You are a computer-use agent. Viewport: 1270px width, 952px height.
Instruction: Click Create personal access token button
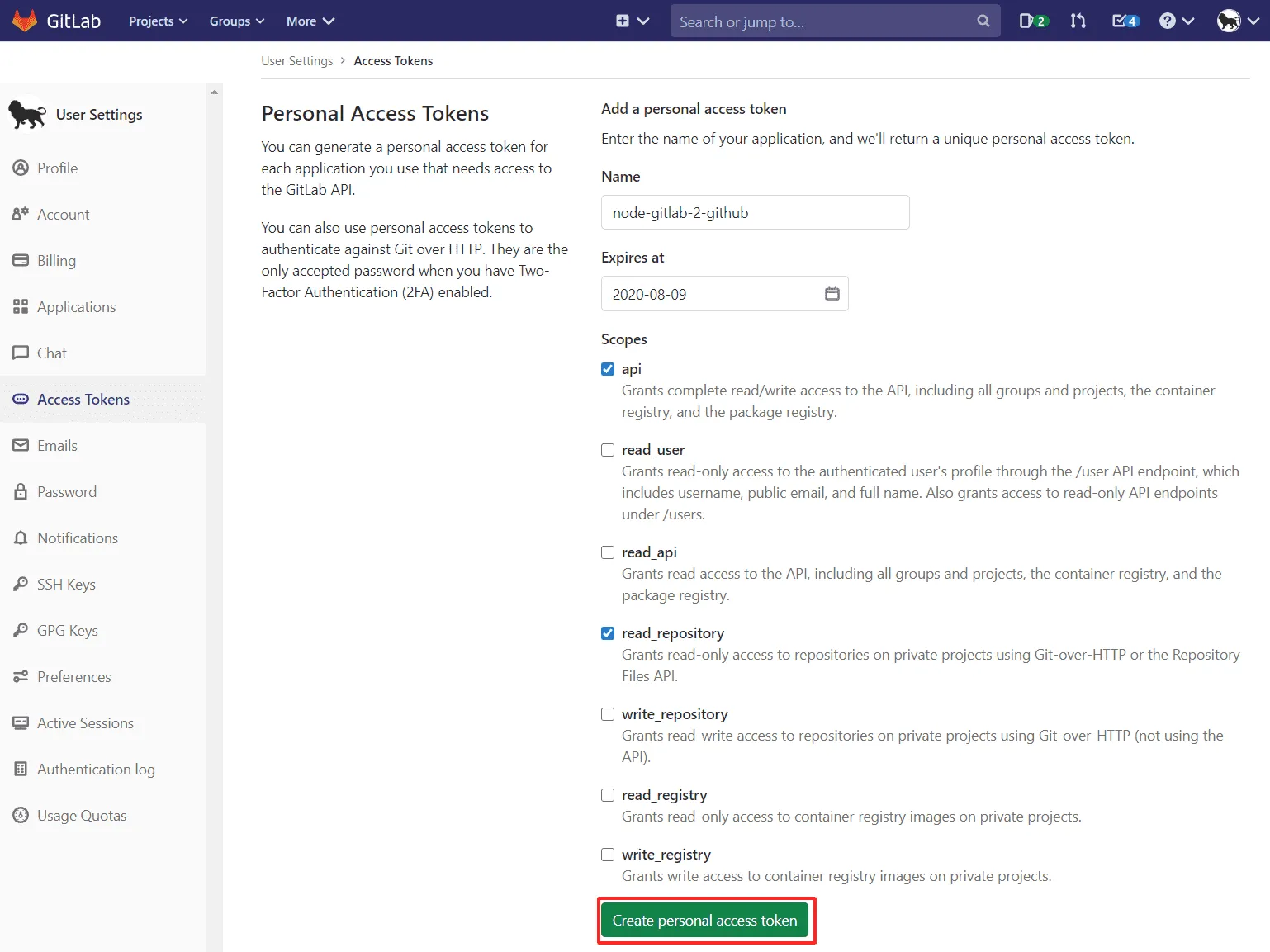pos(704,921)
